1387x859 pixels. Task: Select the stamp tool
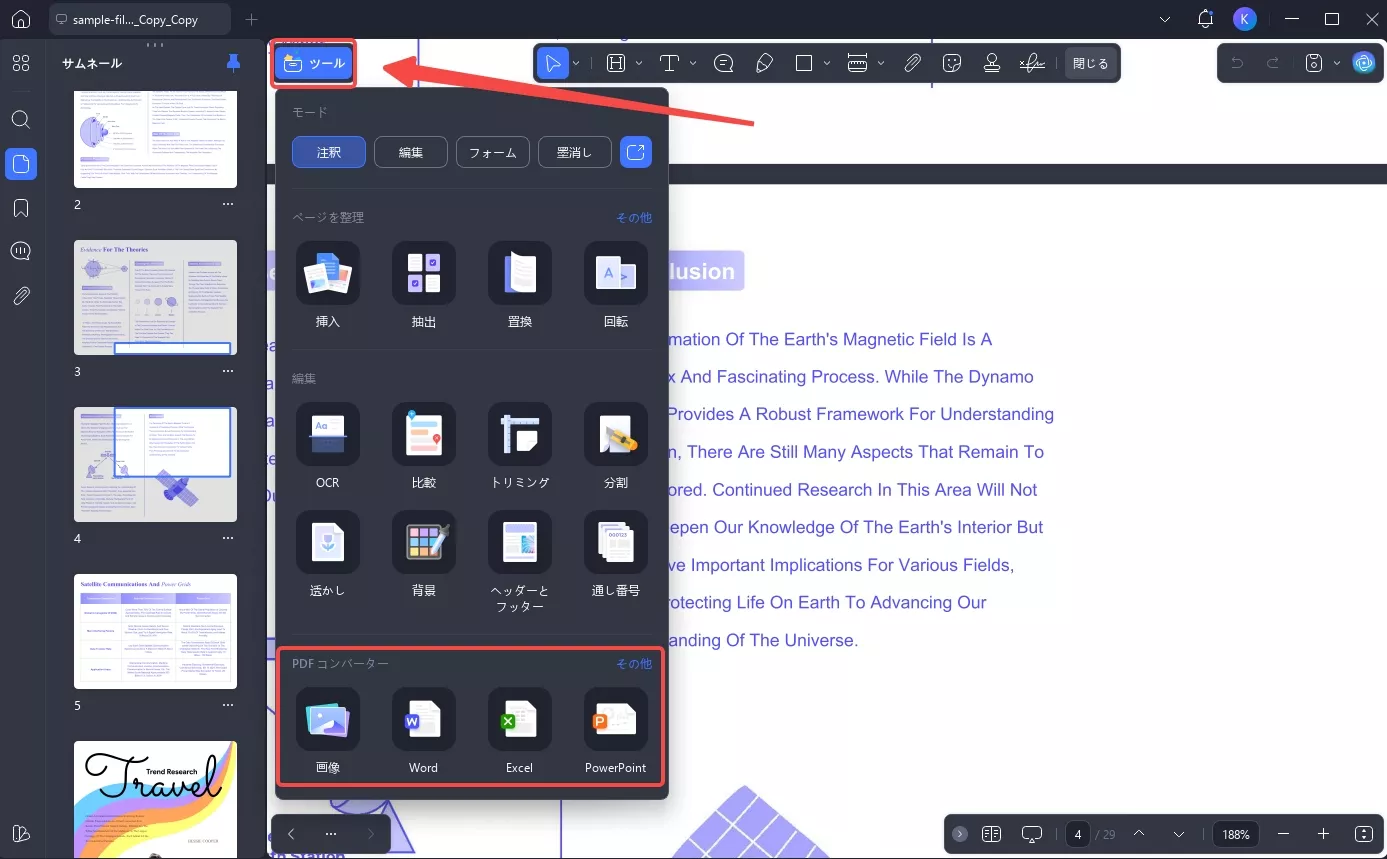(992, 63)
